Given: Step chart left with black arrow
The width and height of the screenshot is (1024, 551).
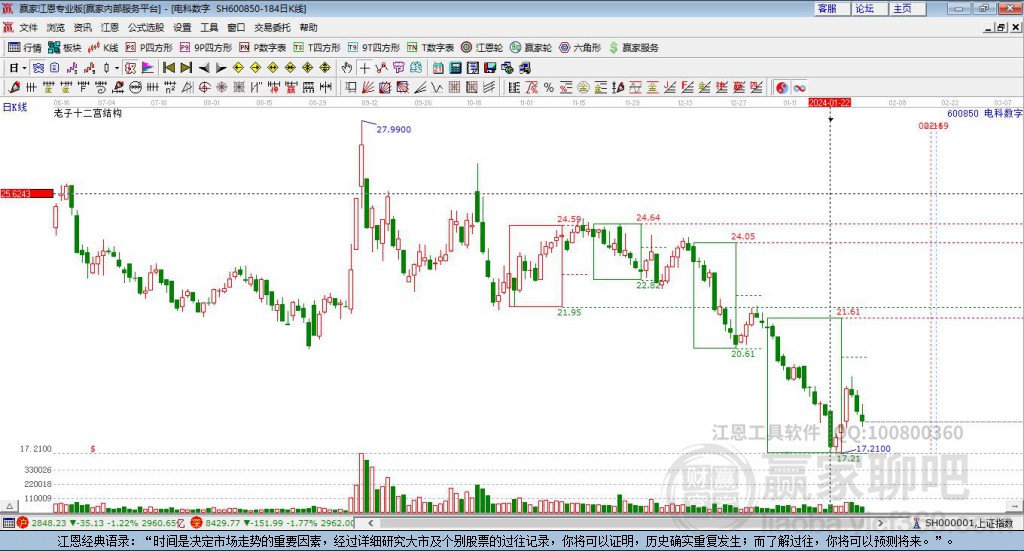Looking at the screenshot, I should tap(204, 68).
